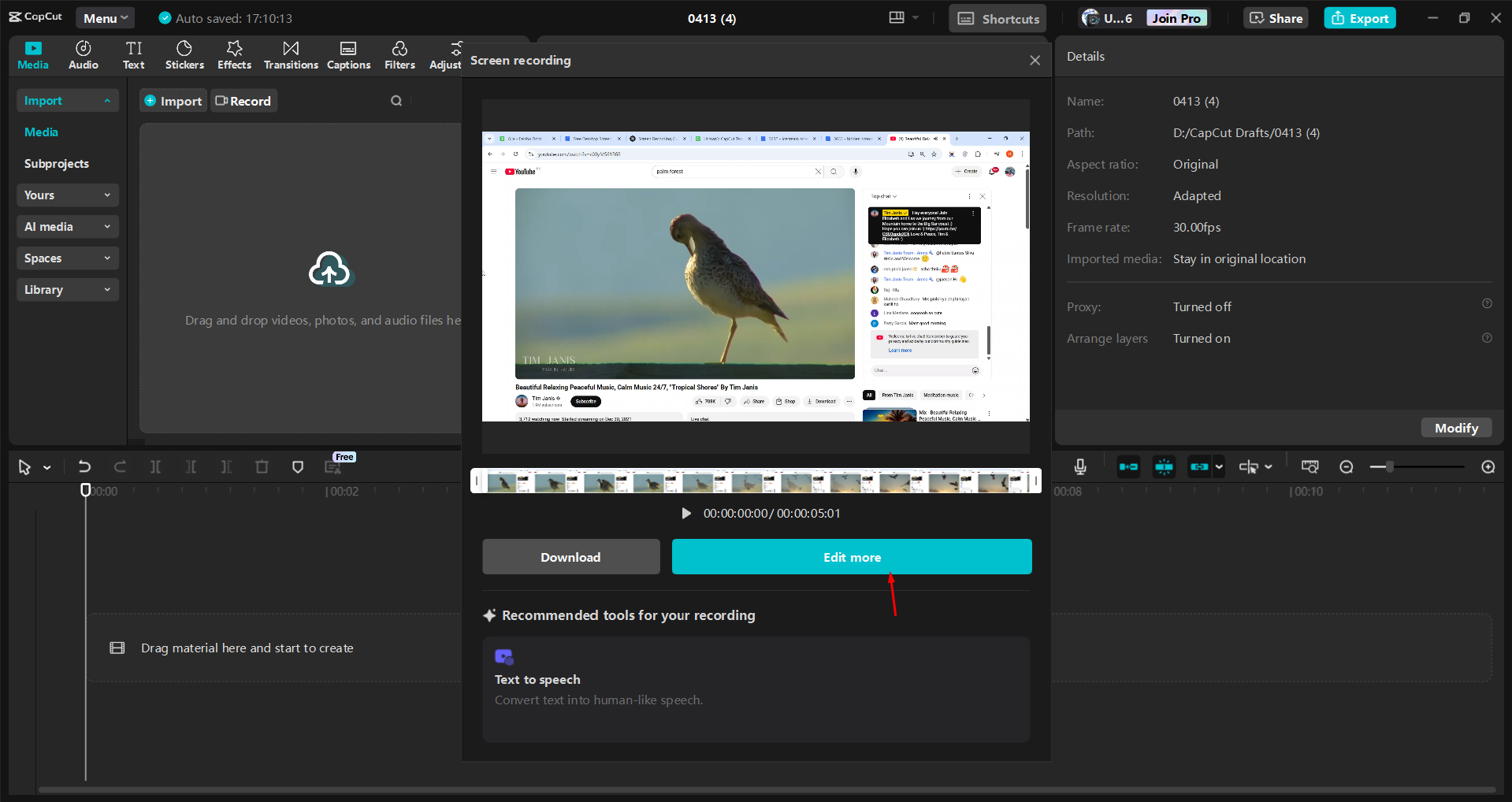Screen dimensions: 1512x802
Task: Expand the Yours section in sidebar
Action: click(67, 195)
